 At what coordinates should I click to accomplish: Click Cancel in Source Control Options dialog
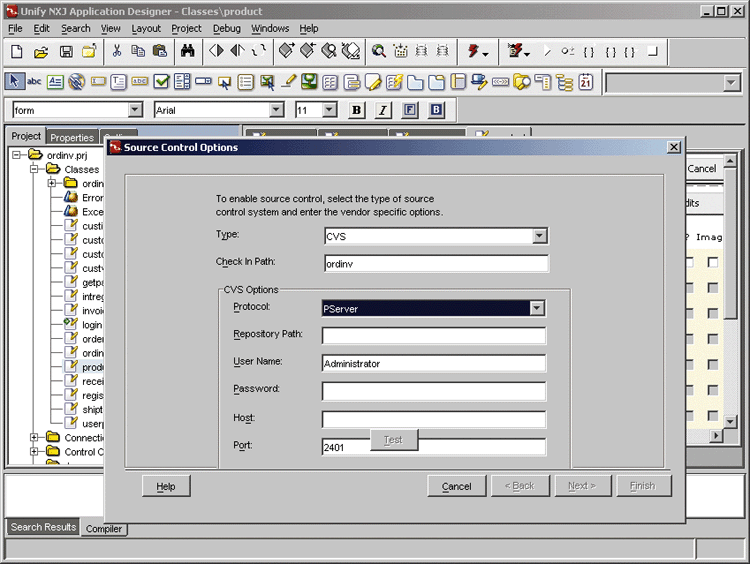(x=456, y=486)
